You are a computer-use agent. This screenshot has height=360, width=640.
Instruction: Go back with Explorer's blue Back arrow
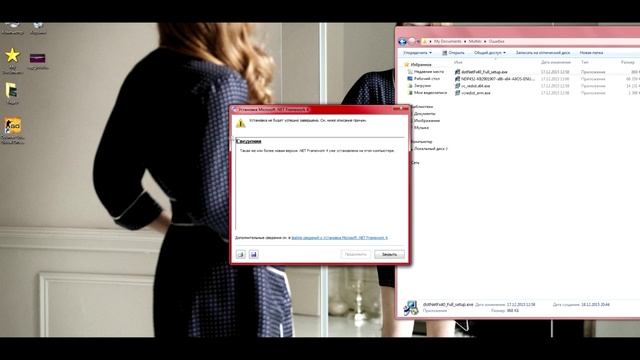402,42
